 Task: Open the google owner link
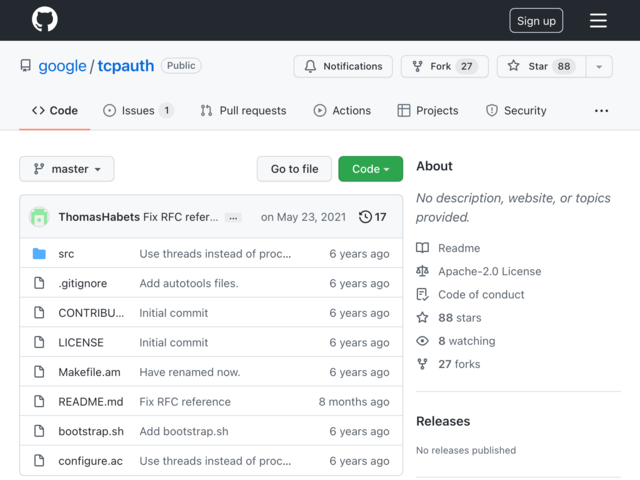[62, 66]
